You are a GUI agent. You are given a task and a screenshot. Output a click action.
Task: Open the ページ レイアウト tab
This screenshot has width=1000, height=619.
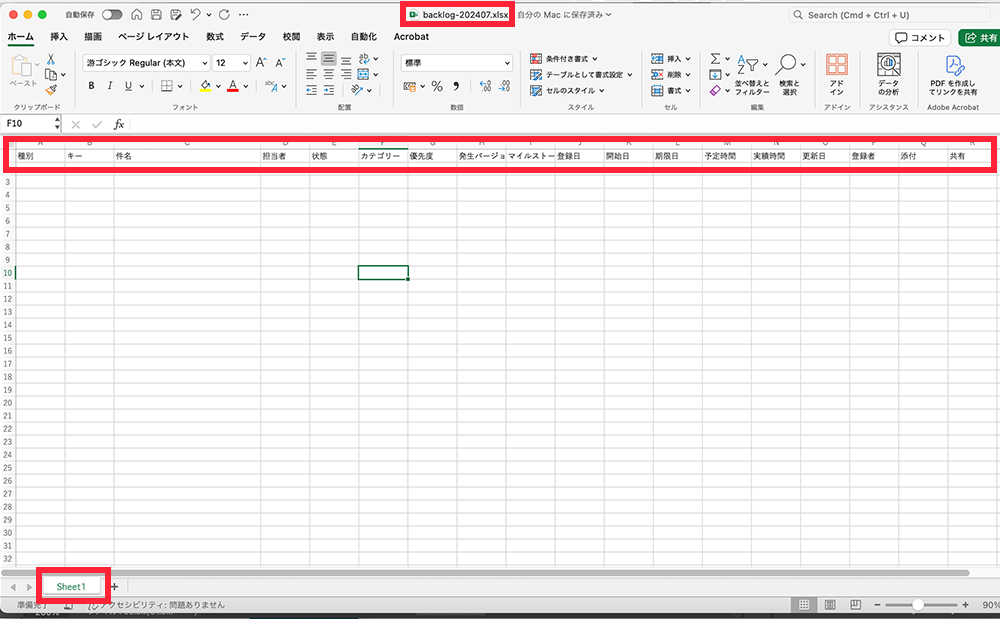pos(153,37)
